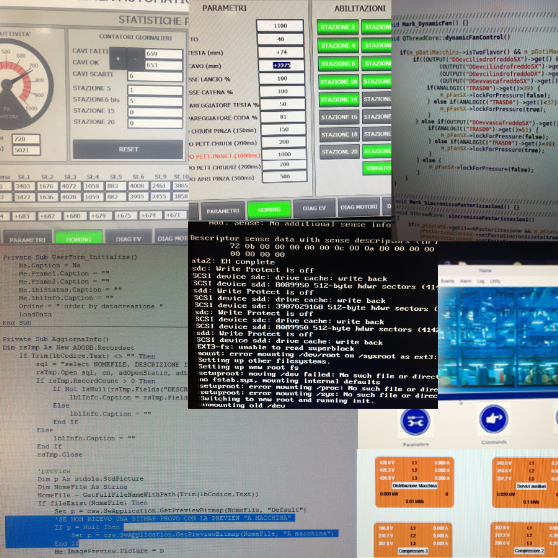558x558 pixels.
Task: Click the PETT.INDIET.(1000ms) value field
Action: click(x=284, y=154)
